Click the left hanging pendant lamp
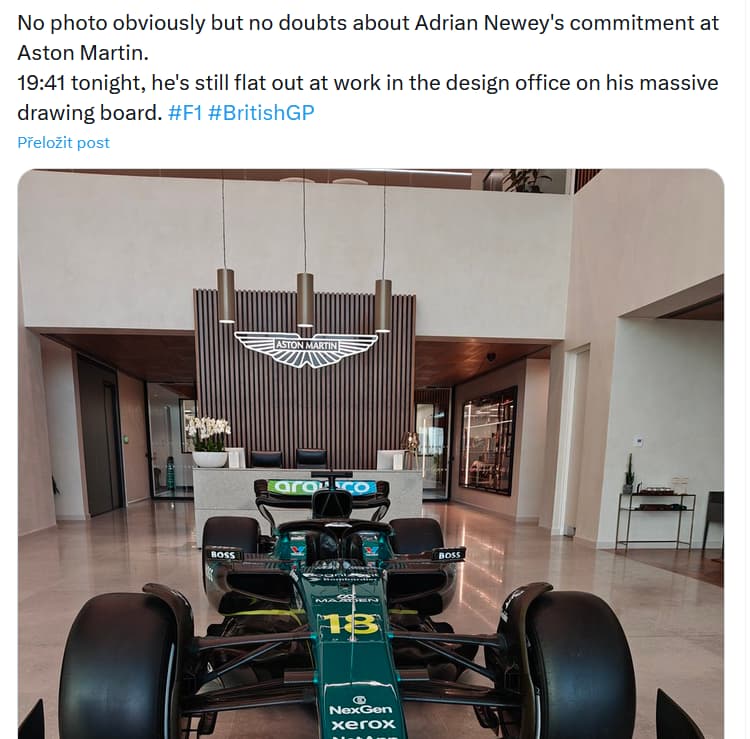This screenshot has width=750, height=739. pos(225,296)
